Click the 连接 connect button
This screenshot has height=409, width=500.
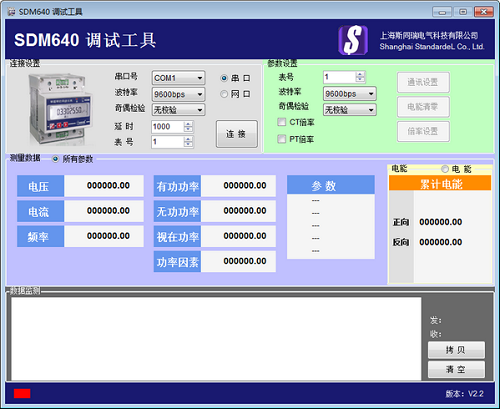(237, 134)
